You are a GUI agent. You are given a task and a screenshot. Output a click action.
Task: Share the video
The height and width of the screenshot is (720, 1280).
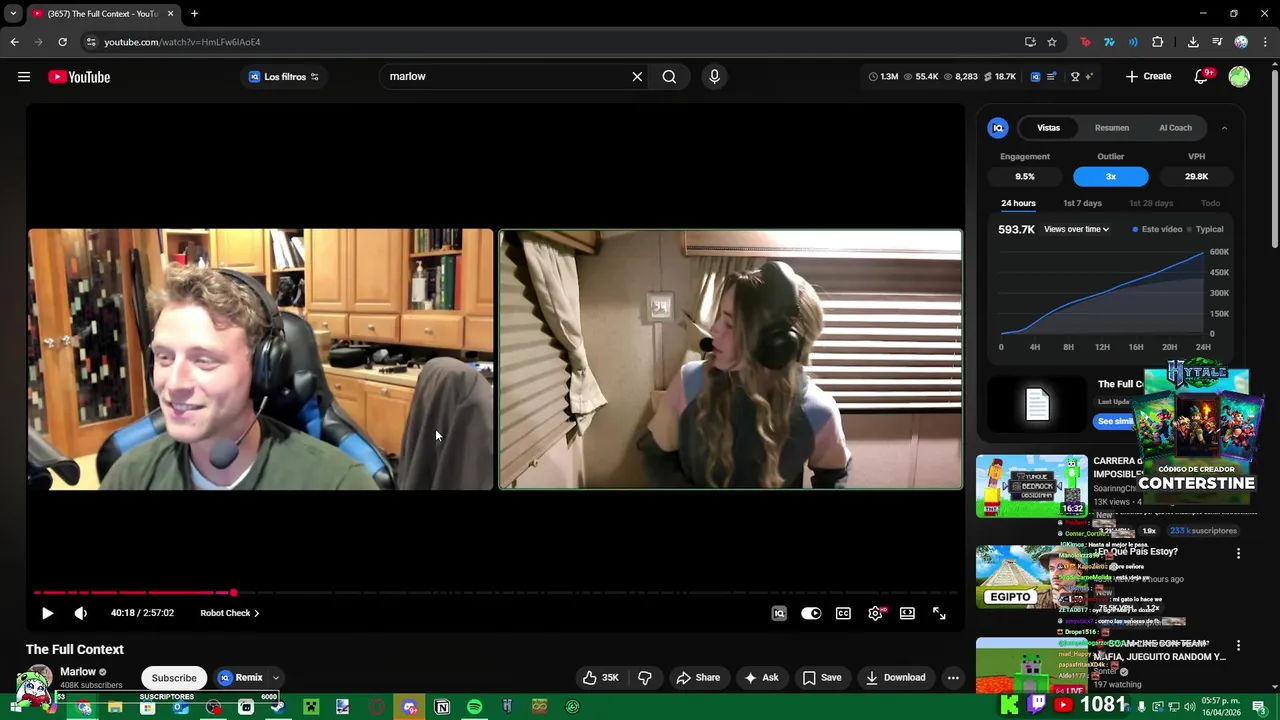tap(698, 677)
